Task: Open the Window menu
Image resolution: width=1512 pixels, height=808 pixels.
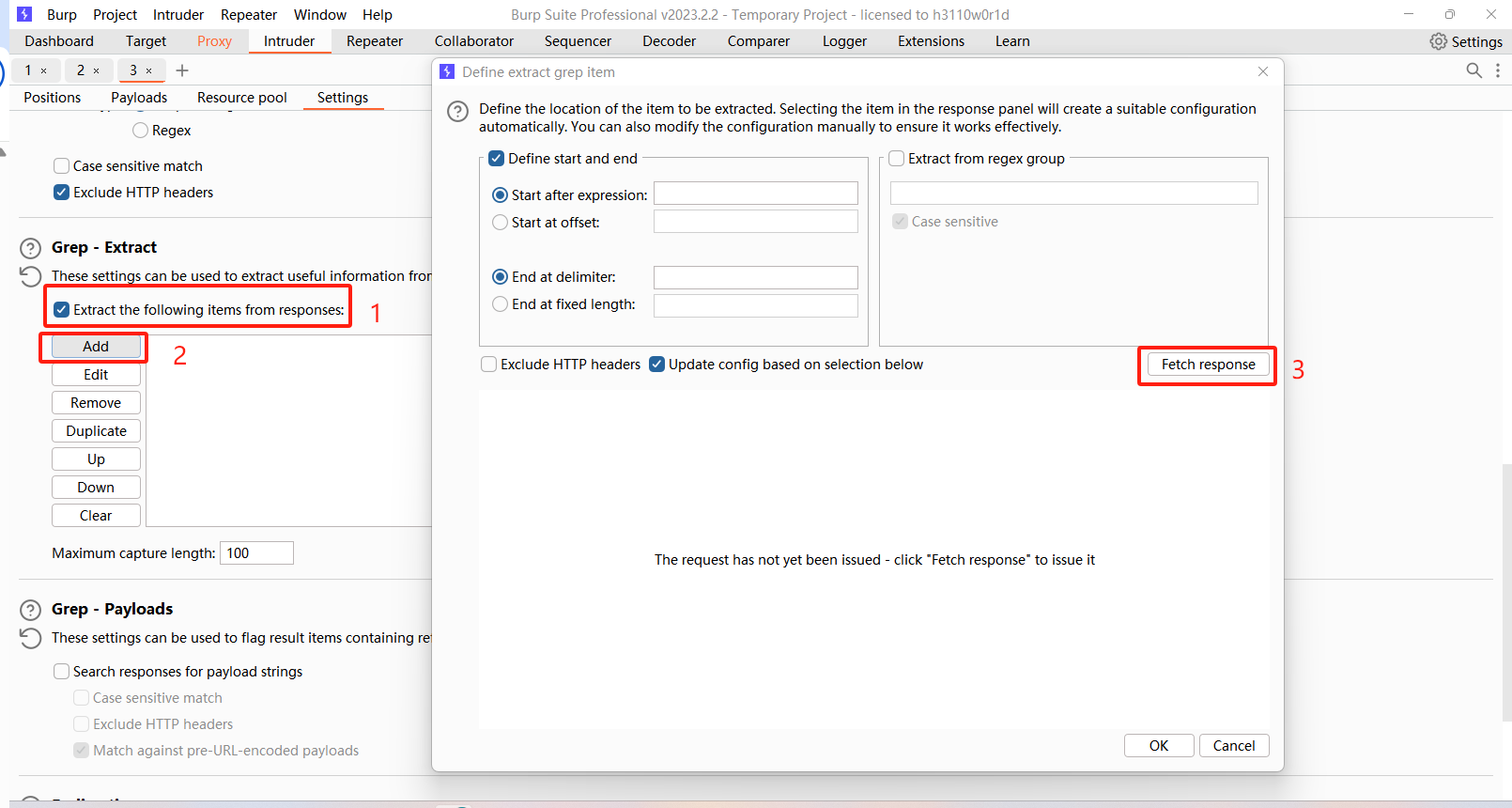Action: point(320,15)
